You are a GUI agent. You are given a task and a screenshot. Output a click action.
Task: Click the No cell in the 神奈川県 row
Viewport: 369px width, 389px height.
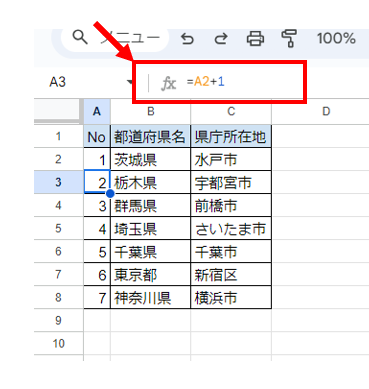(x=97, y=297)
